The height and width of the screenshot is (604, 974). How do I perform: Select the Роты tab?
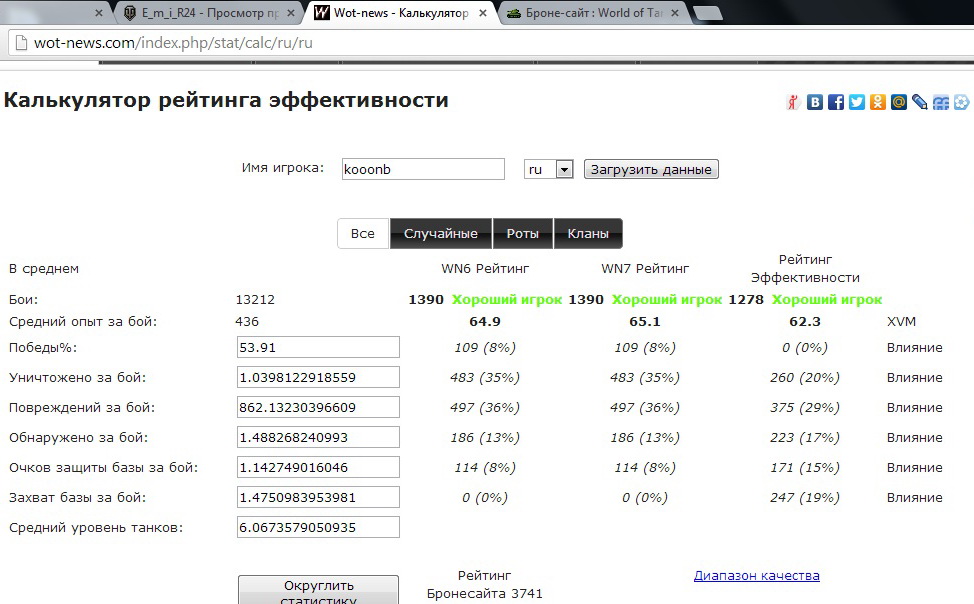click(522, 234)
